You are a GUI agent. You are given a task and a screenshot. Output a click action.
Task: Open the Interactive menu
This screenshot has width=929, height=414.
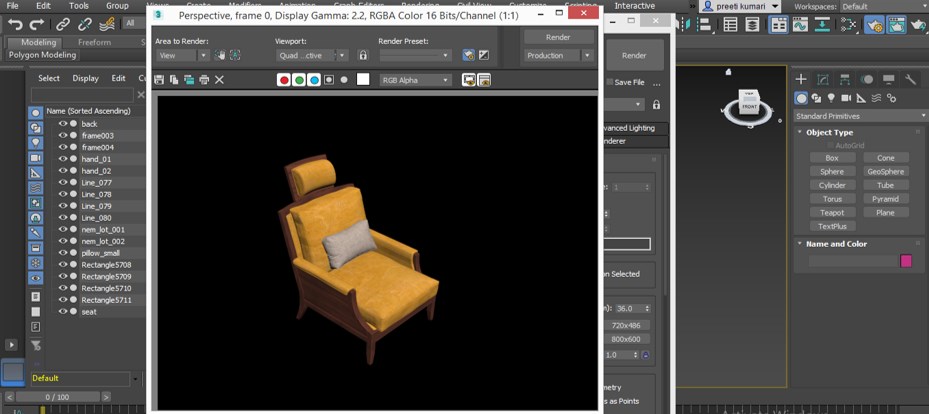[x=635, y=6]
